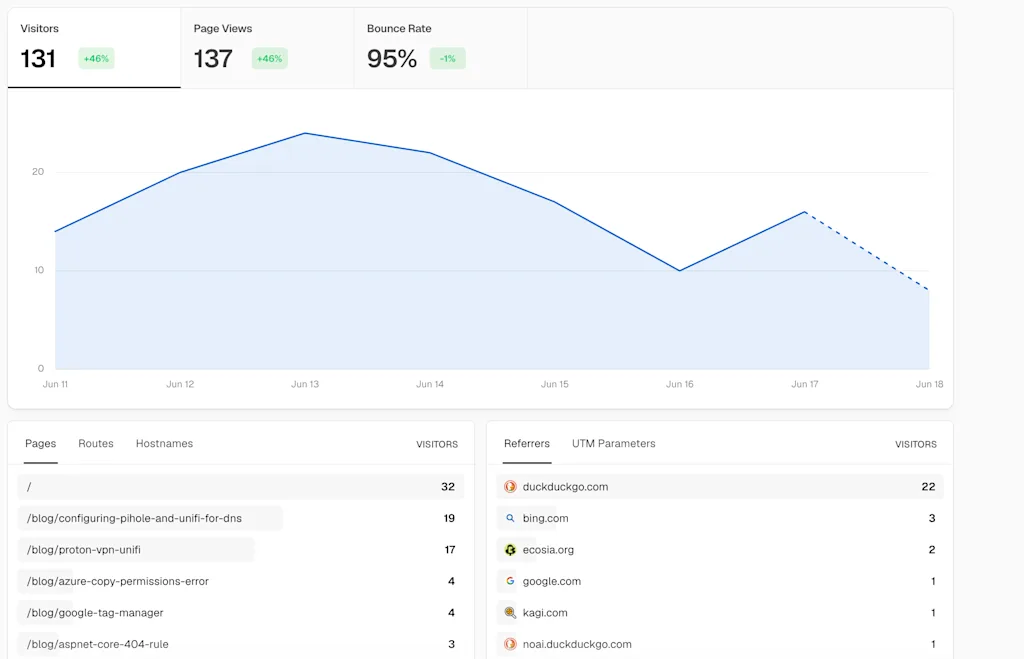
Task: Click the noai.duckduckgo.com favicon
Action: pyautogui.click(x=510, y=644)
